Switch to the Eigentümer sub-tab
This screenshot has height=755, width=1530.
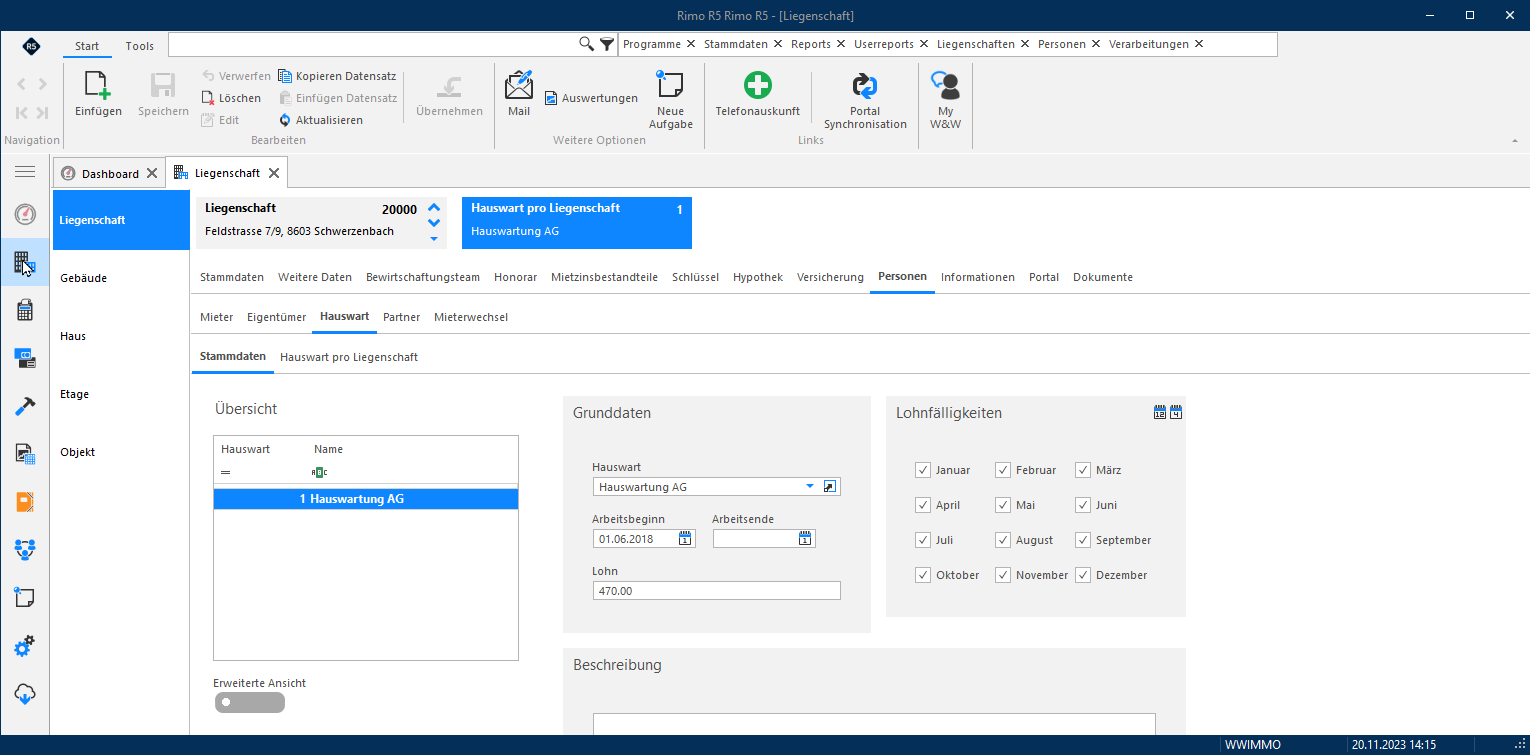pyautogui.click(x=277, y=317)
